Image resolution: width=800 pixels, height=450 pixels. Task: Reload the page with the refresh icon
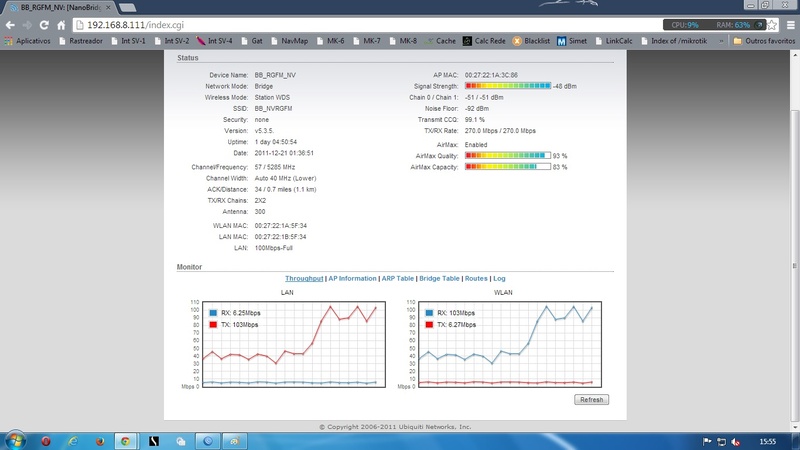tap(44, 25)
